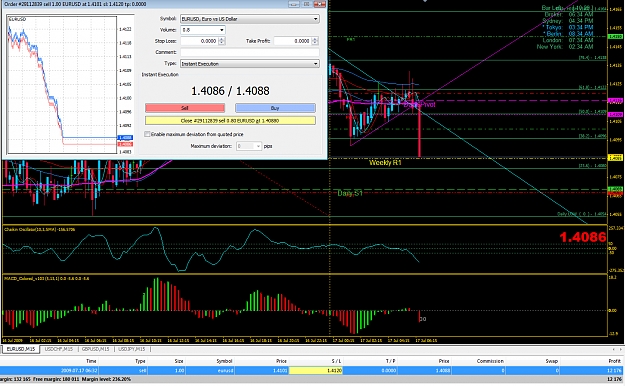
Task: Click the Weekly R1 label on the chart
Action: coord(385,163)
